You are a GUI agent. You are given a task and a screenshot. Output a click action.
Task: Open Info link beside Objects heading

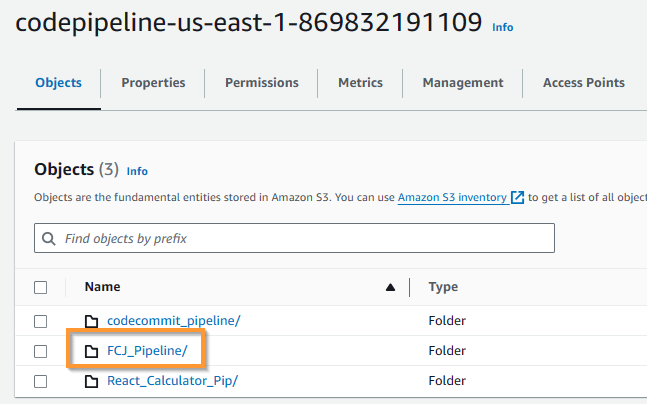137,171
